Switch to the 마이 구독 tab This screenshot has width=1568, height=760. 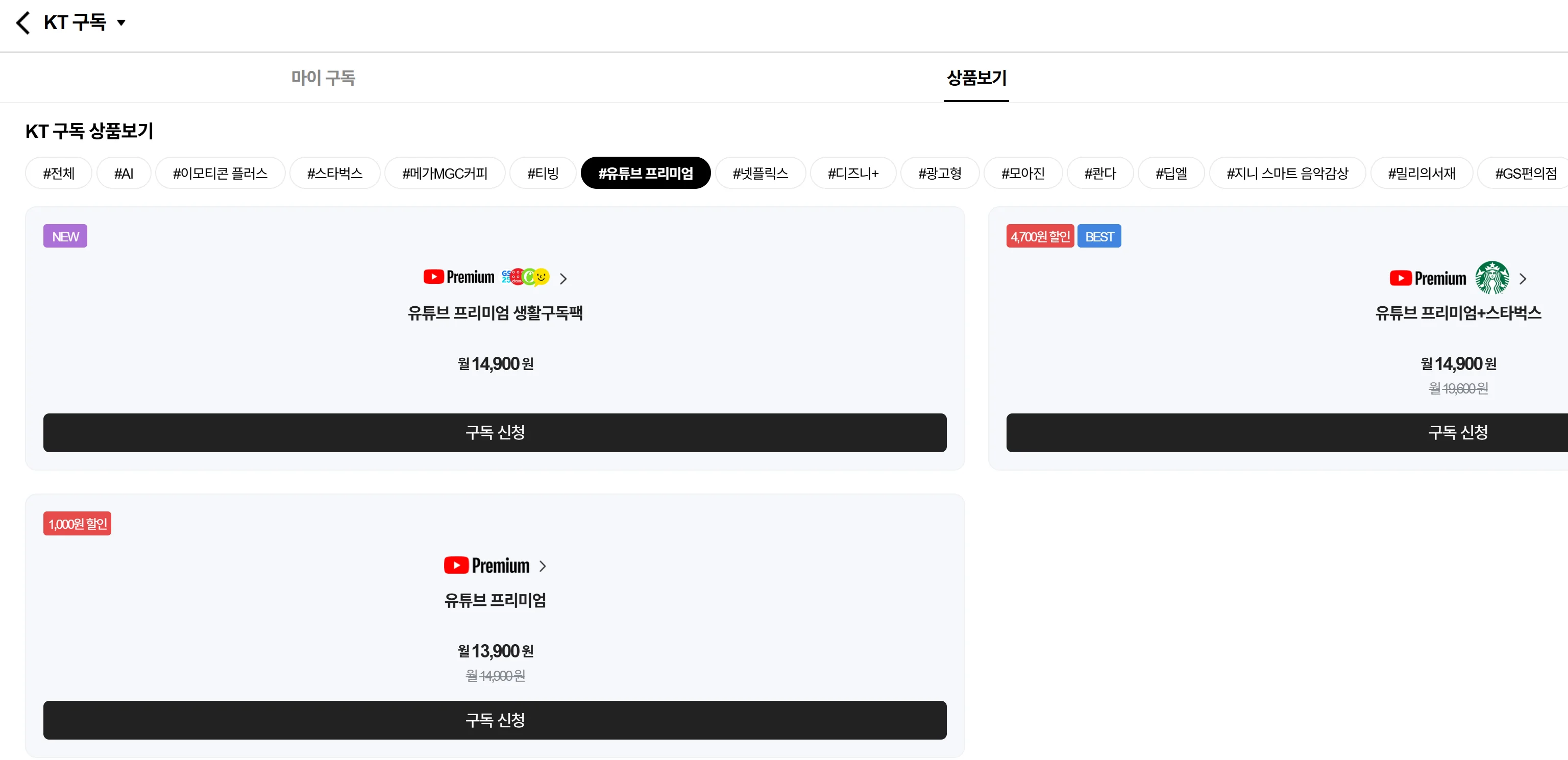(x=323, y=78)
